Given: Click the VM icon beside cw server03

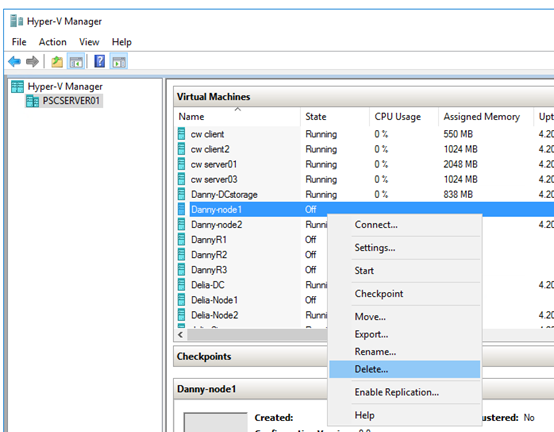Looking at the screenshot, I should point(181,179).
